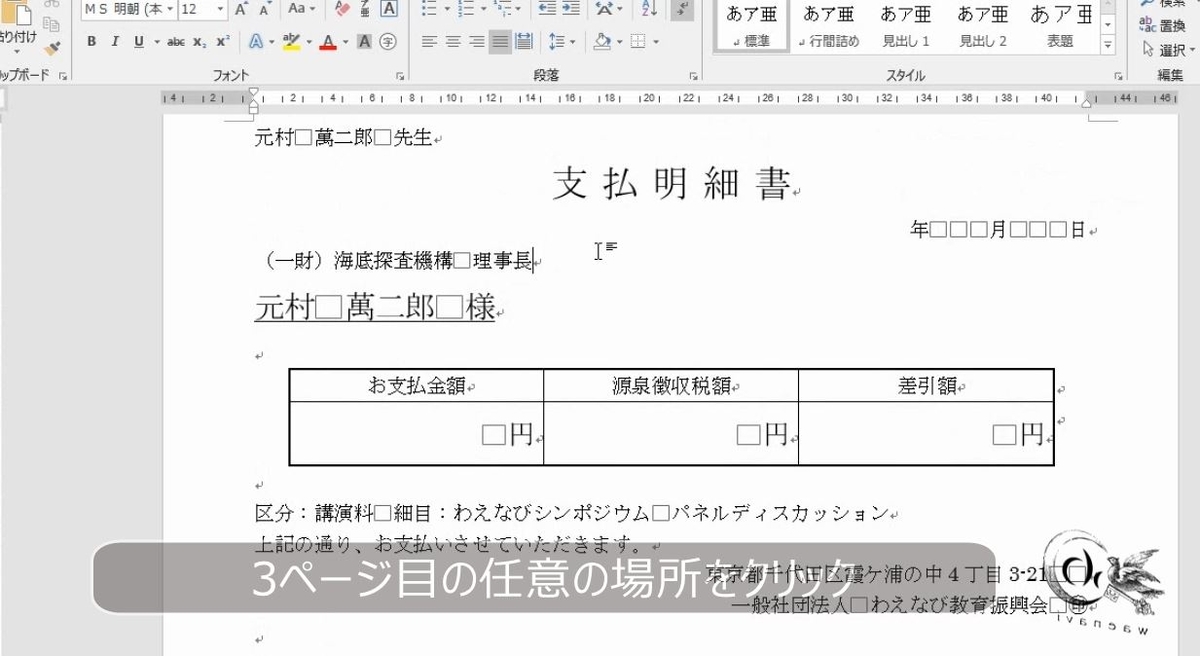Image resolution: width=1200 pixels, height=656 pixels.
Task: Apply 行間詰め style
Action: click(829, 26)
